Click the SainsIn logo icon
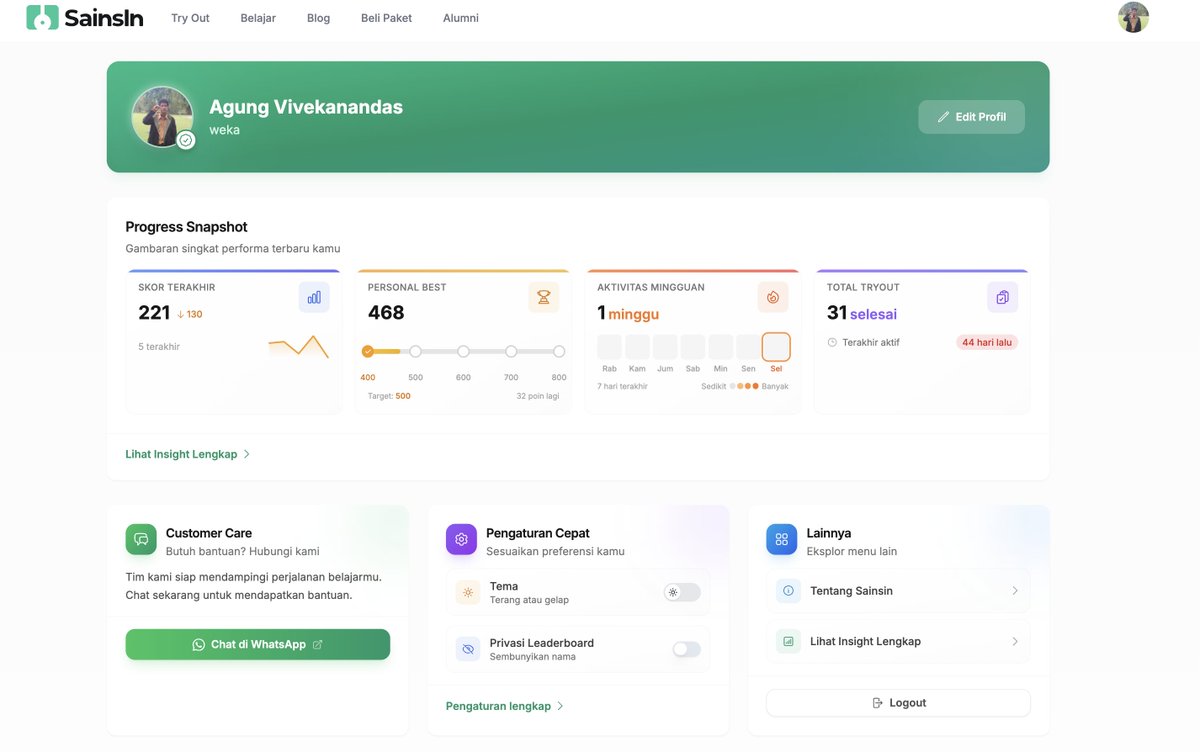Screen dimensions: 1200x752 pyautogui.click(x=42, y=17)
